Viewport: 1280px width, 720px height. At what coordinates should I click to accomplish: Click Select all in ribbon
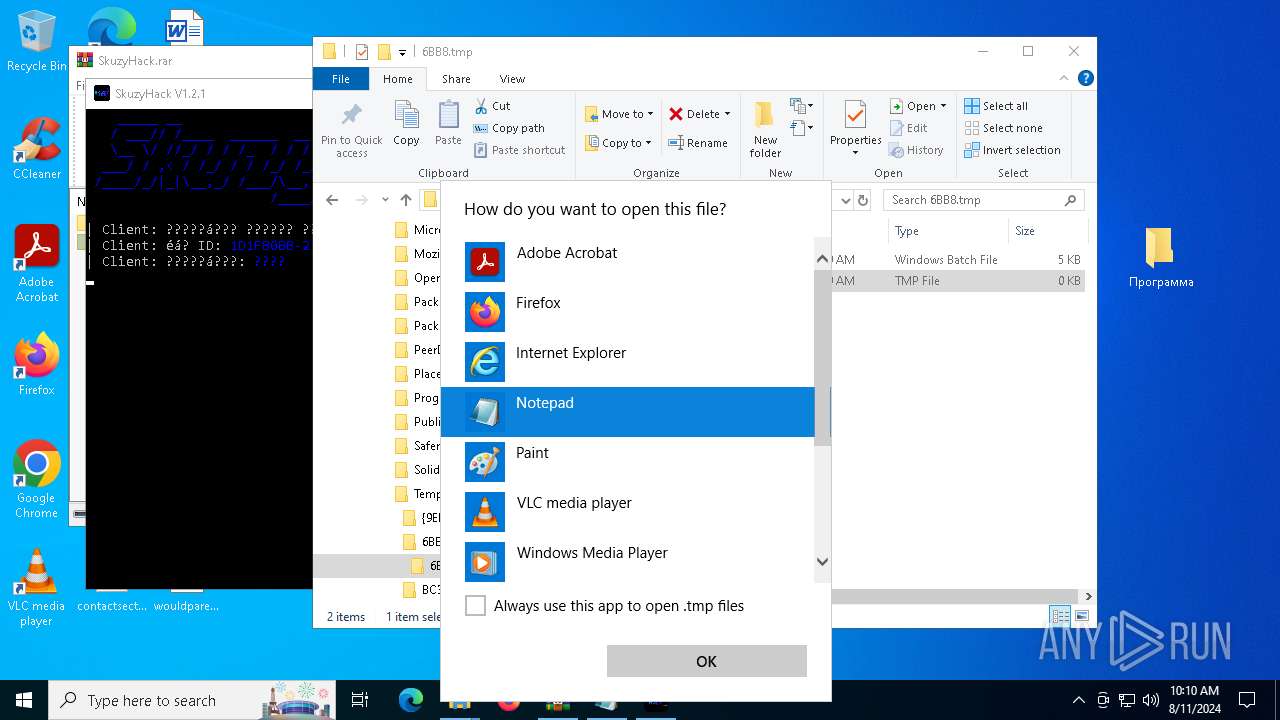(x=996, y=106)
